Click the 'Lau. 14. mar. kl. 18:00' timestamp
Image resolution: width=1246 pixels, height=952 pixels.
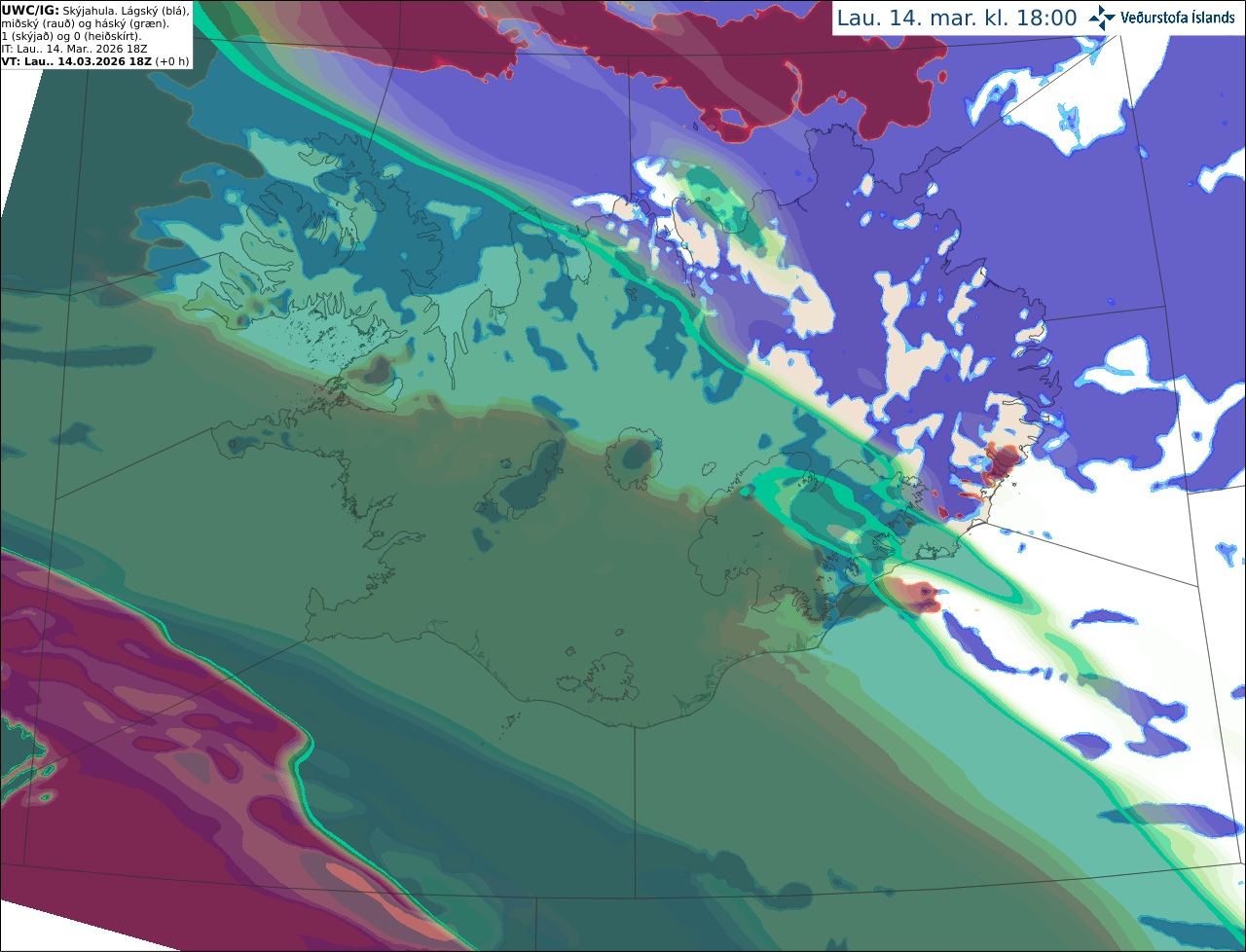pyautogui.click(x=957, y=18)
